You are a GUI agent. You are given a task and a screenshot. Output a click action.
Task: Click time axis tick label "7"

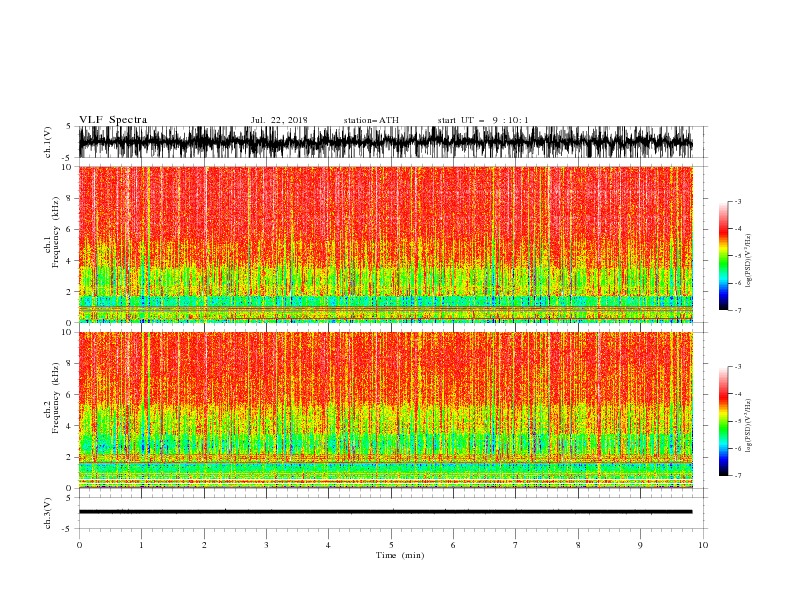515,545
